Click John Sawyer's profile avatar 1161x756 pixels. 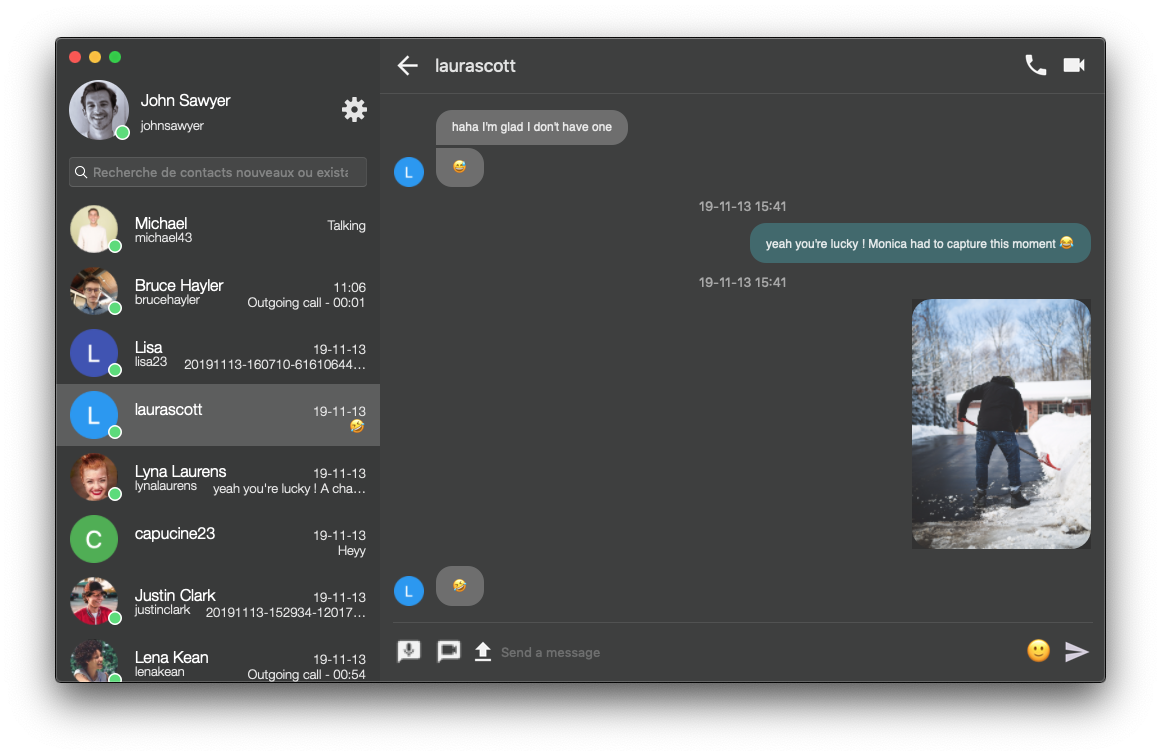pos(98,110)
